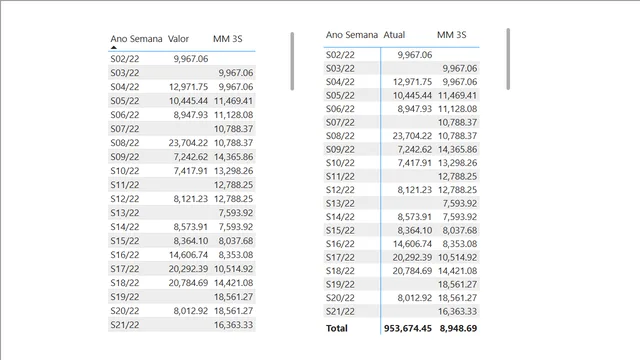Image resolution: width=640 pixels, height=360 pixels.
Task: Click MM 3S header in the Valor table
Action: coord(227,39)
